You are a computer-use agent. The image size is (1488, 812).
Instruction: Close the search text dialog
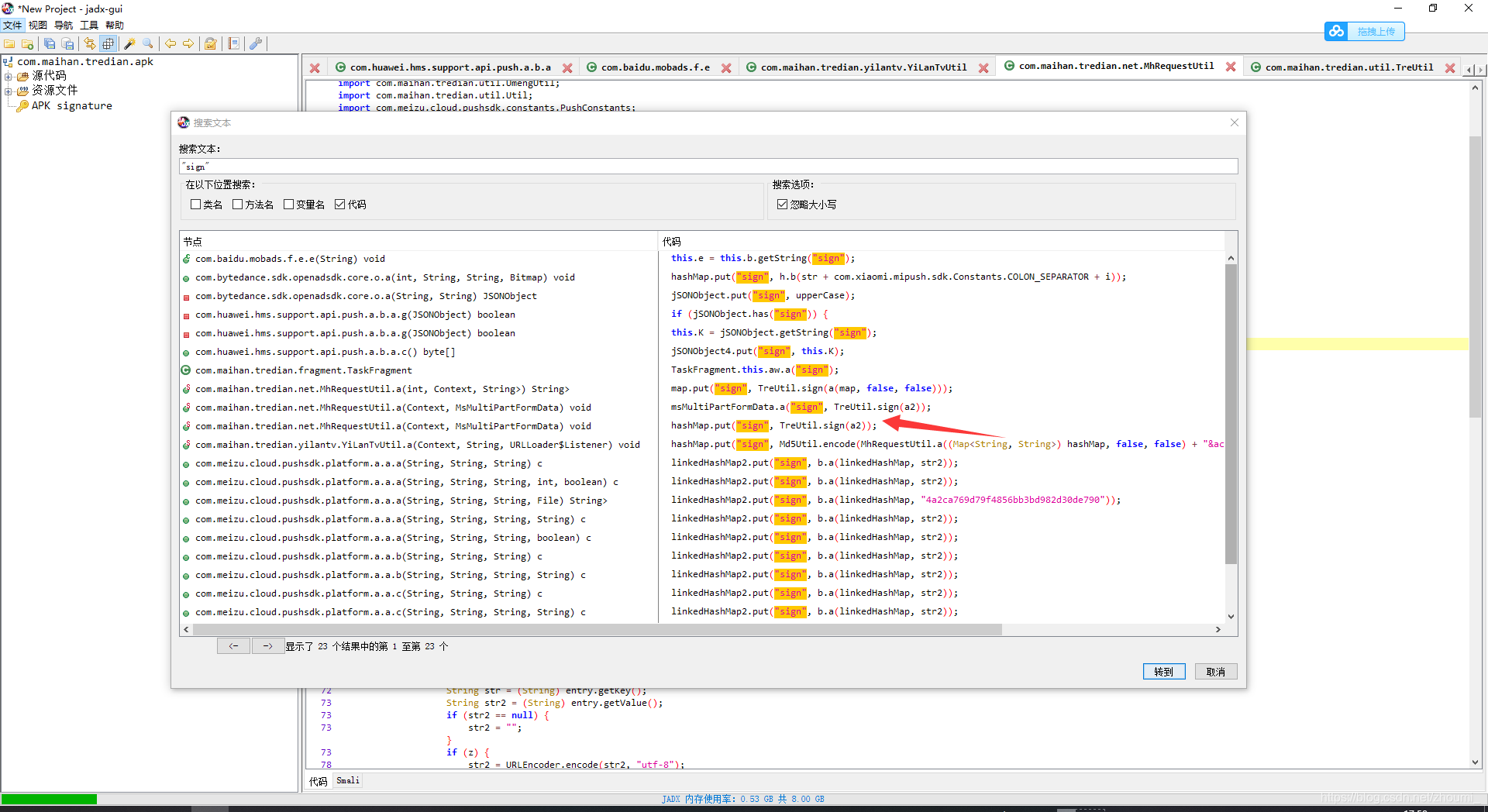(x=1235, y=122)
